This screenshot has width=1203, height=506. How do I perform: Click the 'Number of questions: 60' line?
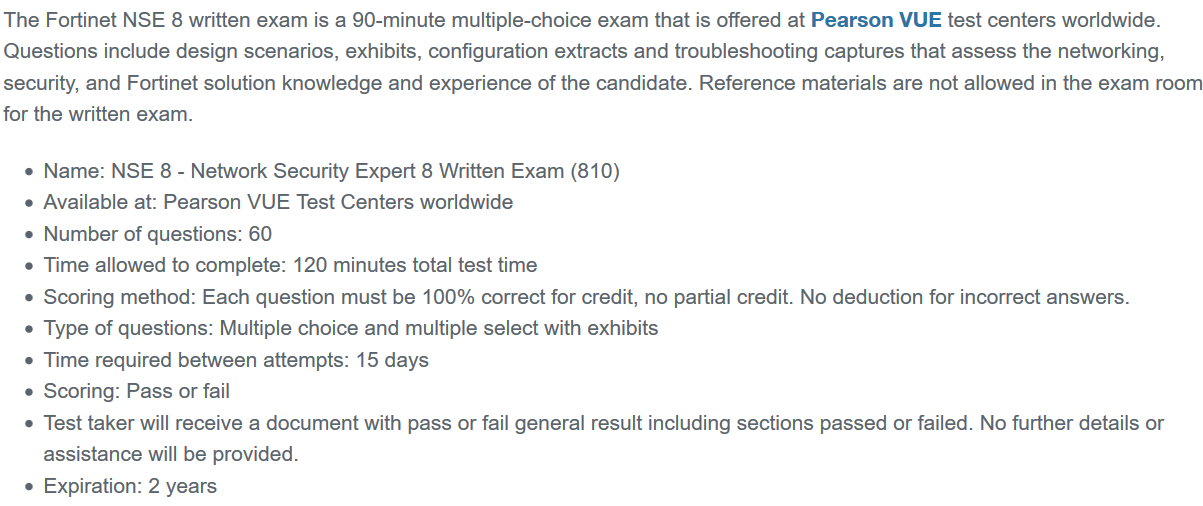(x=157, y=234)
